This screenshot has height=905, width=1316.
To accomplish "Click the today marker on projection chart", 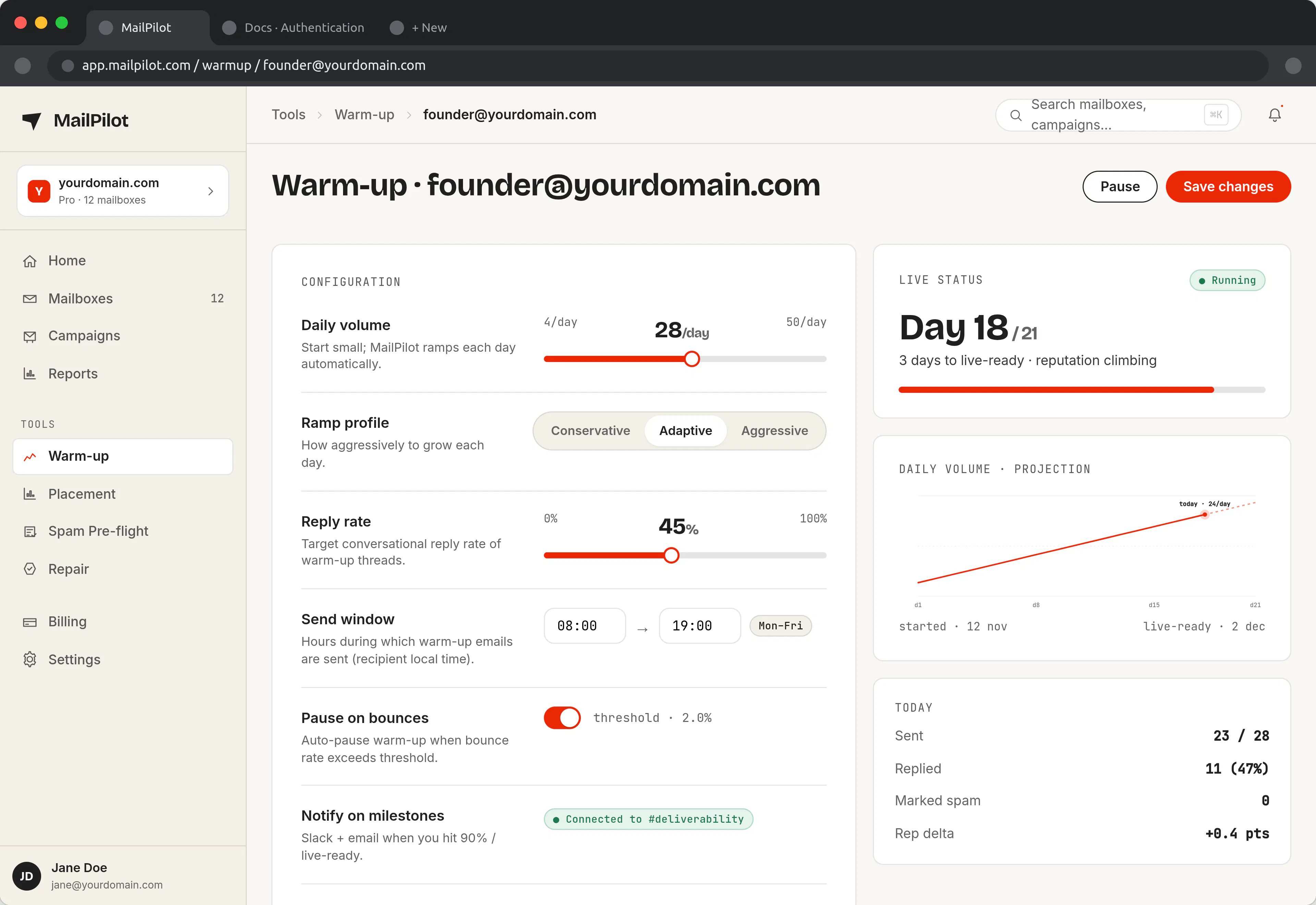I will coord(1205,515).
